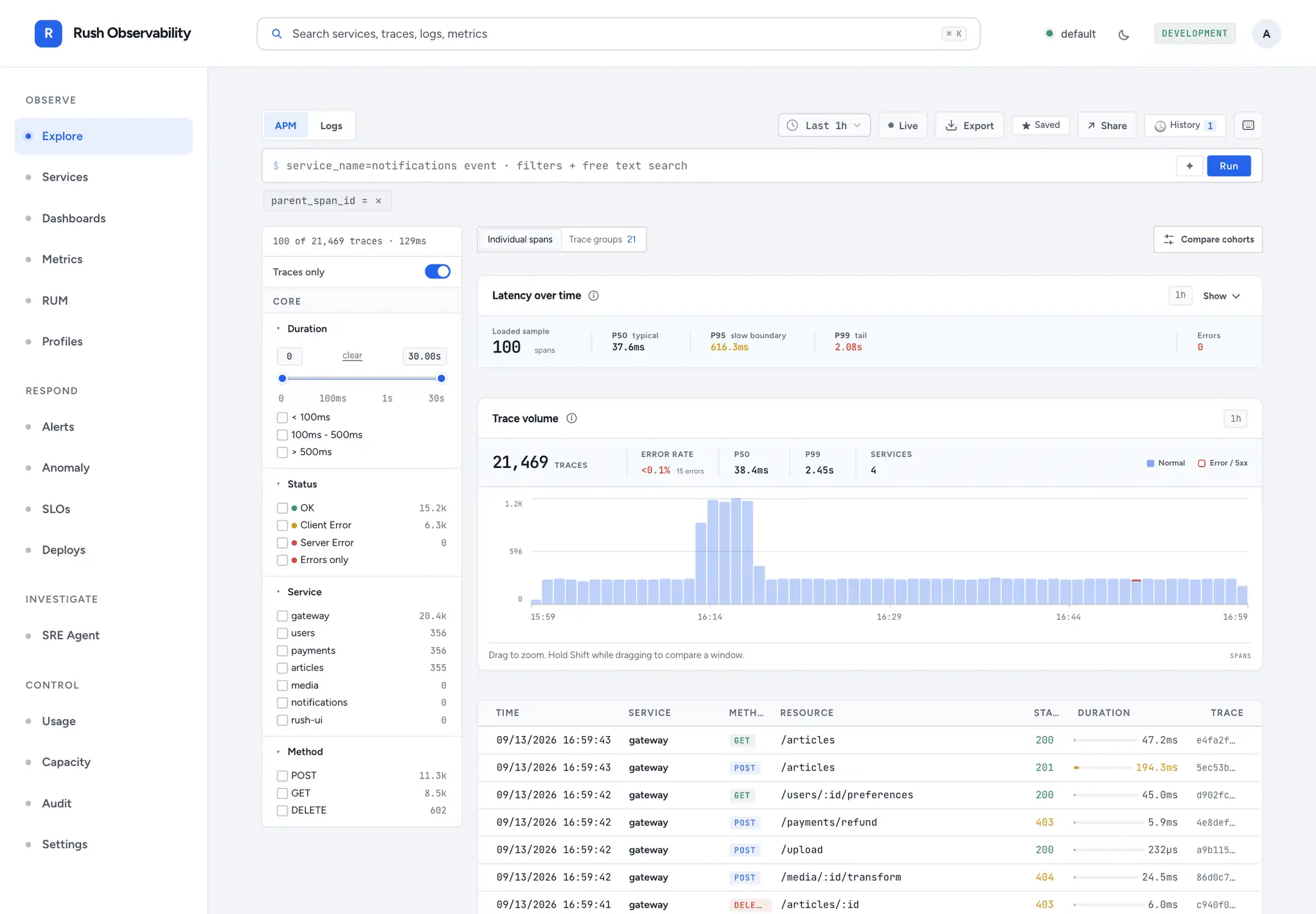
Task: Click the Export download icon
Action: [951, 125]
